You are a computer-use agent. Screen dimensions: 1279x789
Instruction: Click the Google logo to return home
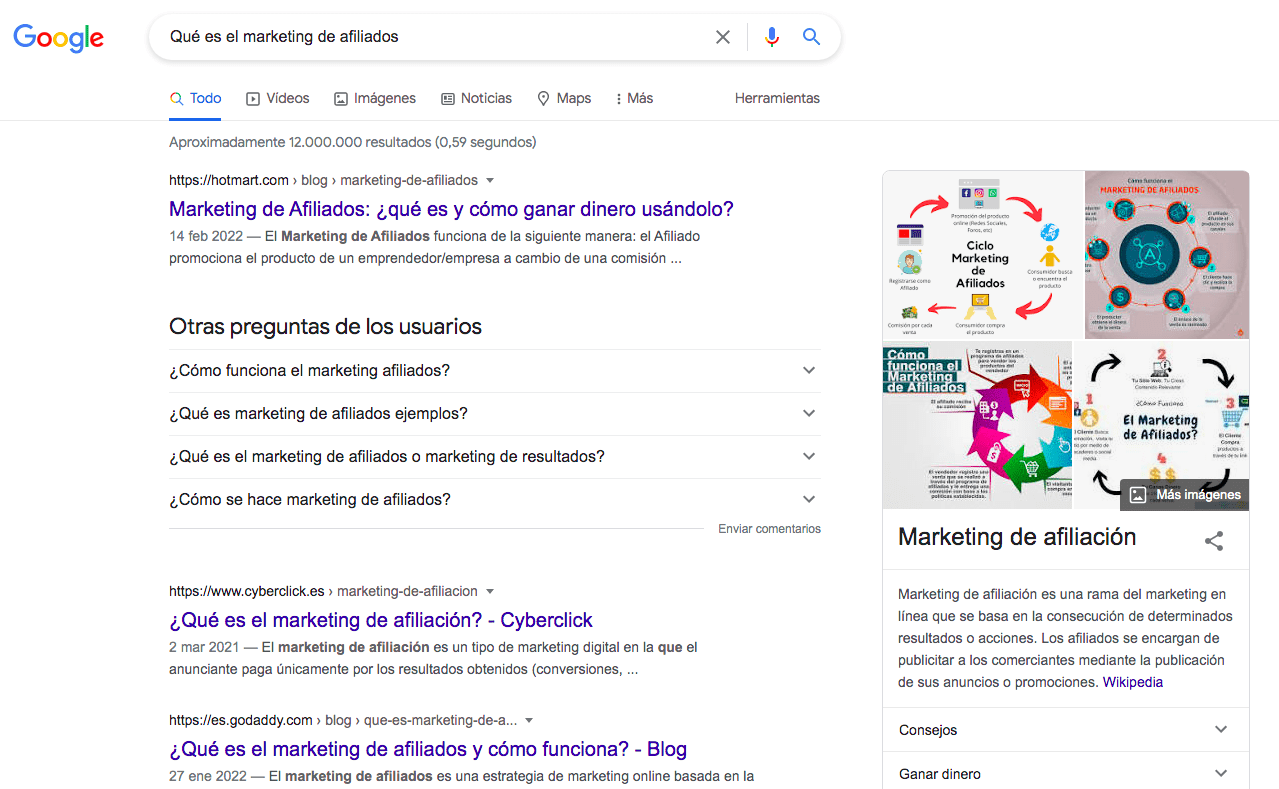click(x=58, y=38)
